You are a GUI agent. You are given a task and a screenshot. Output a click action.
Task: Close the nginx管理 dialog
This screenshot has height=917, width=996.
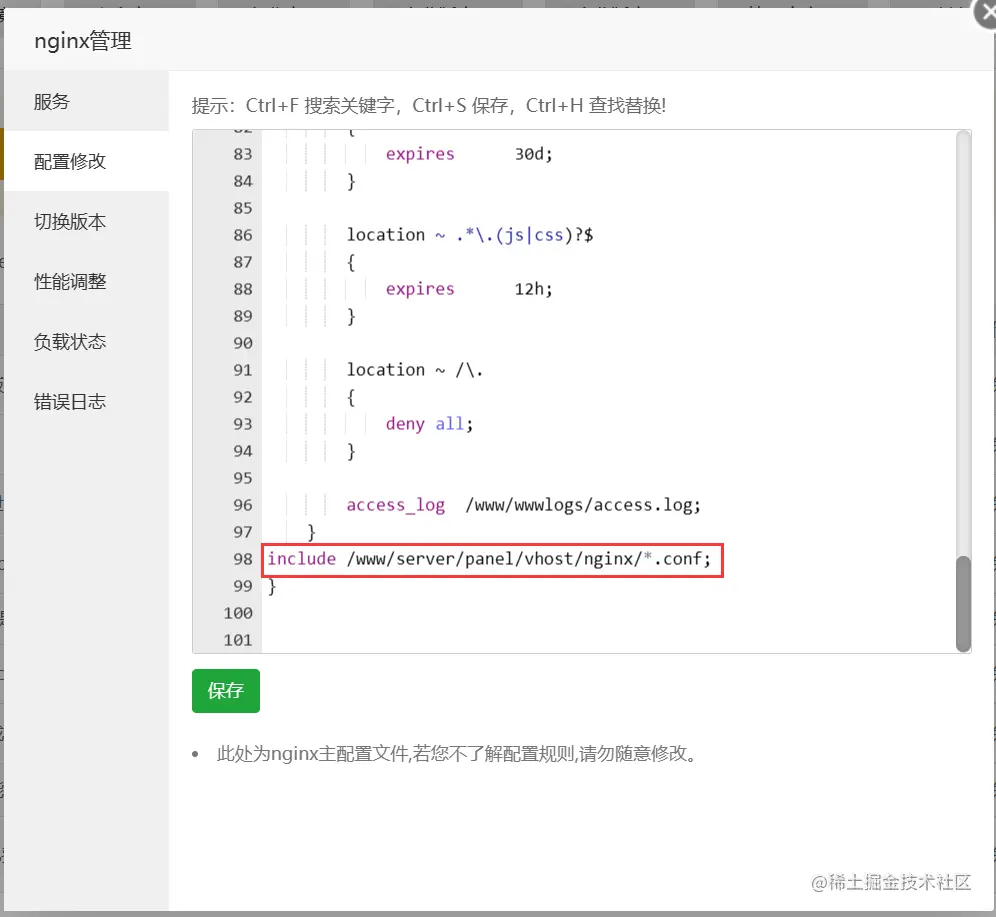[986, 13]
